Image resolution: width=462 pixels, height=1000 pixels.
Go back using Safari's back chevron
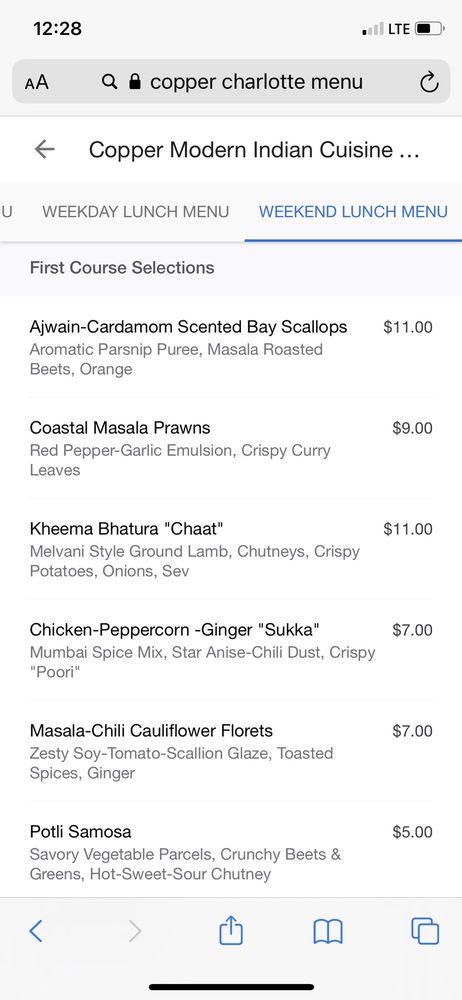36,931
